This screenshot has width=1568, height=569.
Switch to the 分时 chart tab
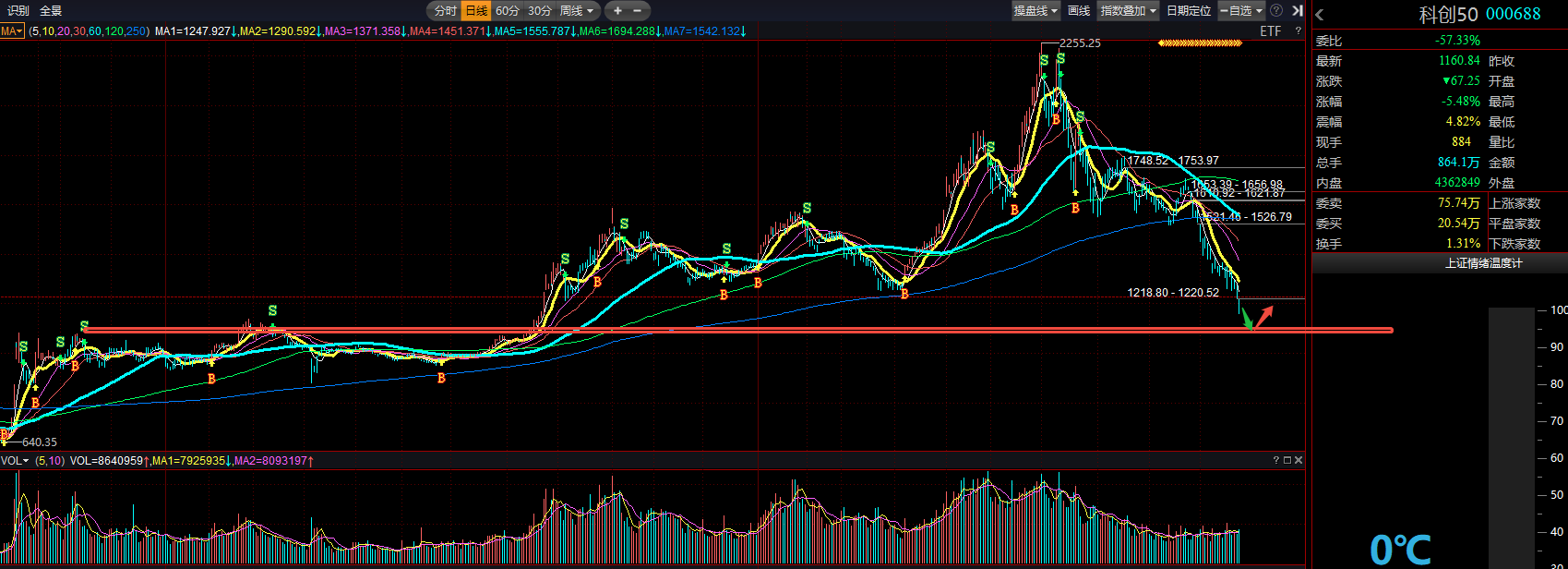point(446,11)
